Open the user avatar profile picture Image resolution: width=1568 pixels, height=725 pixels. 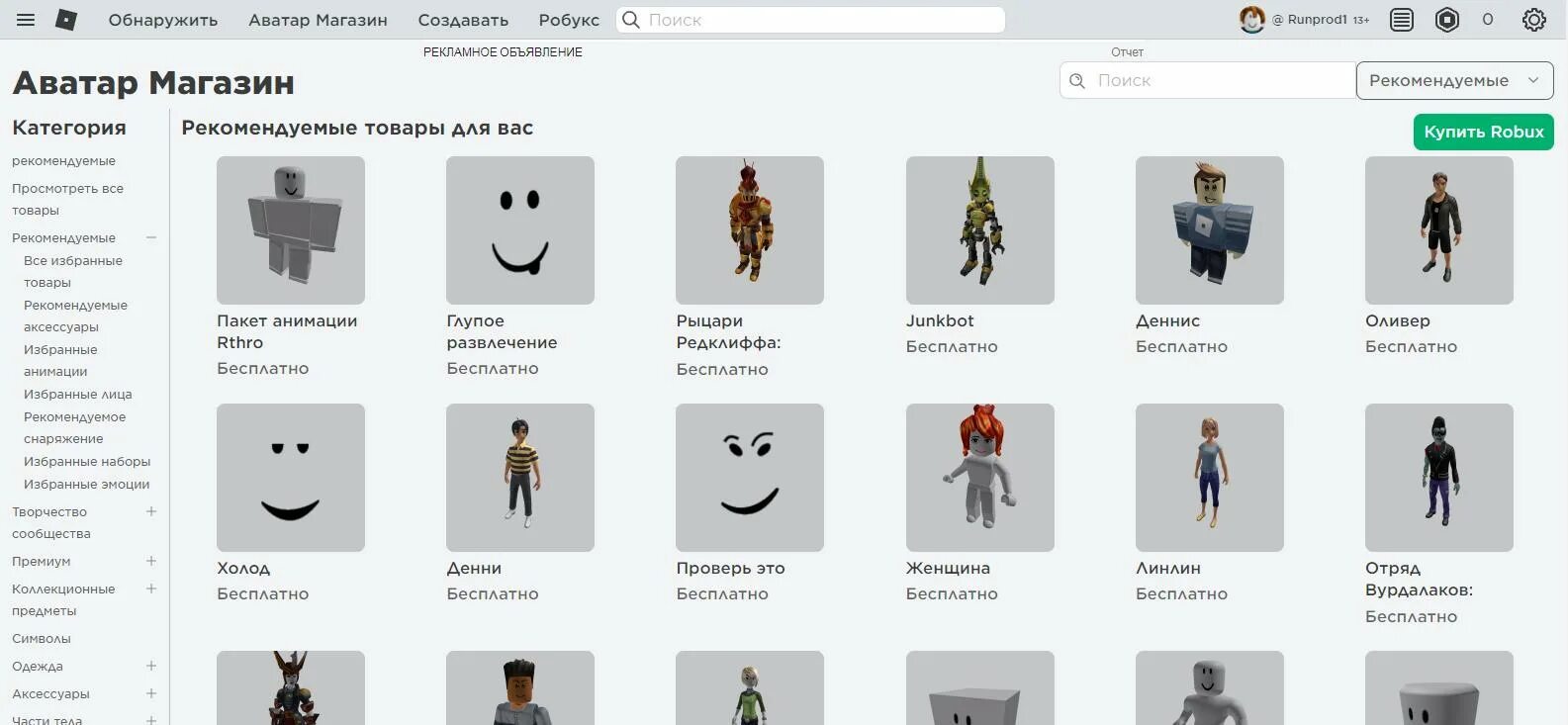coord(1252,20)
